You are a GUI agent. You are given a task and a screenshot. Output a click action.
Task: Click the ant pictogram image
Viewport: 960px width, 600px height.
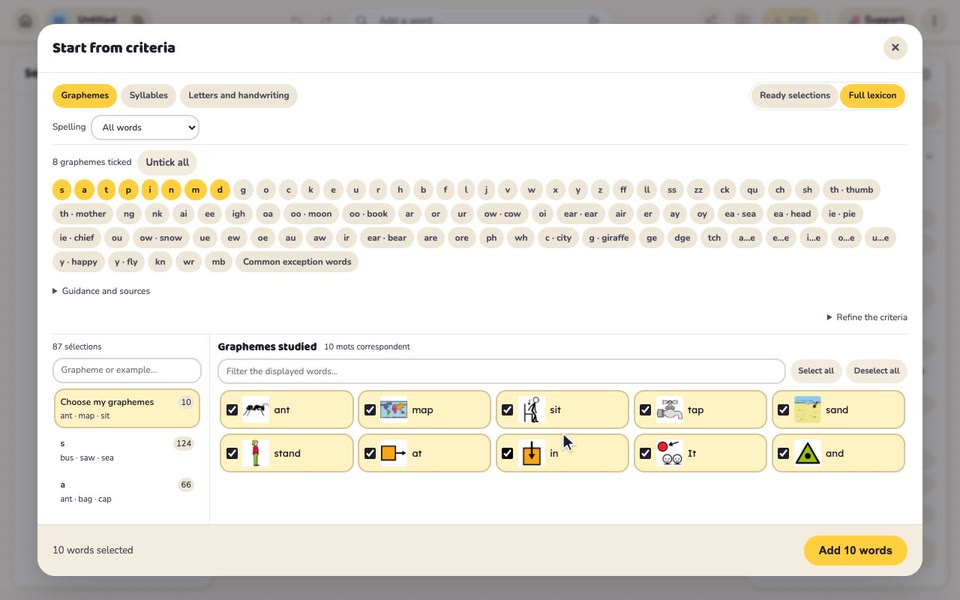tap(255, 410)
